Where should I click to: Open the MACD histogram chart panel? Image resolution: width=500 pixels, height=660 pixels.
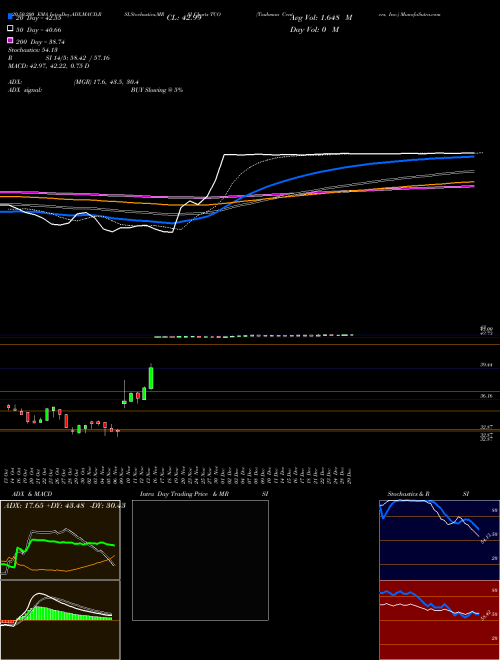coord(60,620)
